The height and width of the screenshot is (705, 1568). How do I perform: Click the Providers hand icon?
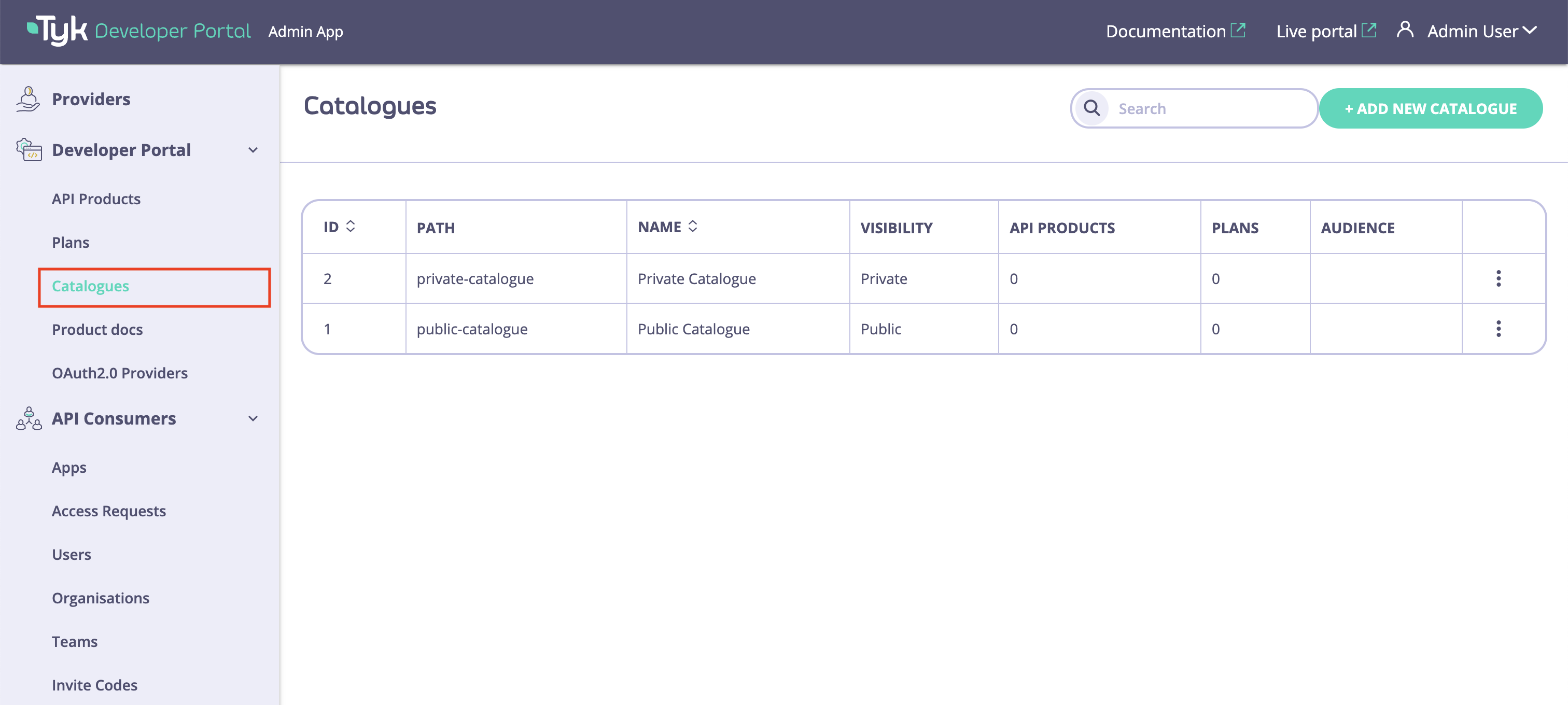(28, 98)
